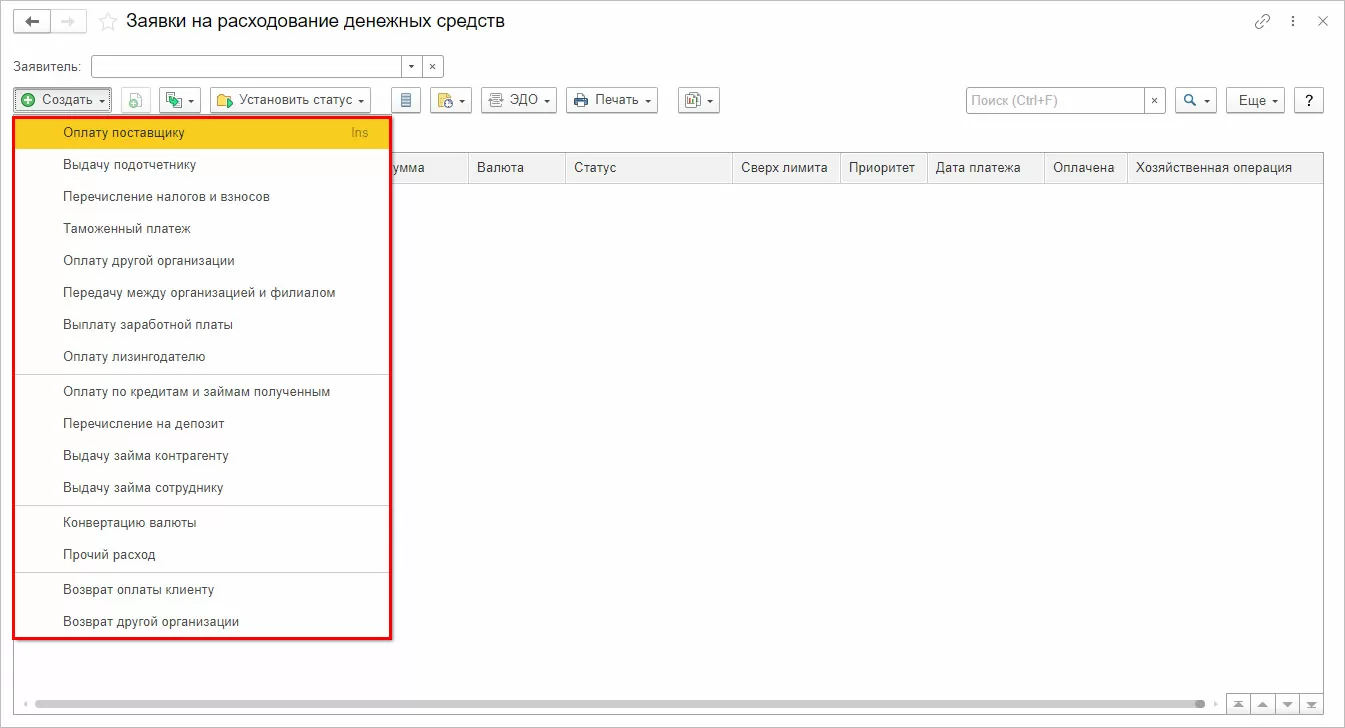The image size is (1345, 728).
Task: Jump to last row with bottom arrow
Action: 1312,704
